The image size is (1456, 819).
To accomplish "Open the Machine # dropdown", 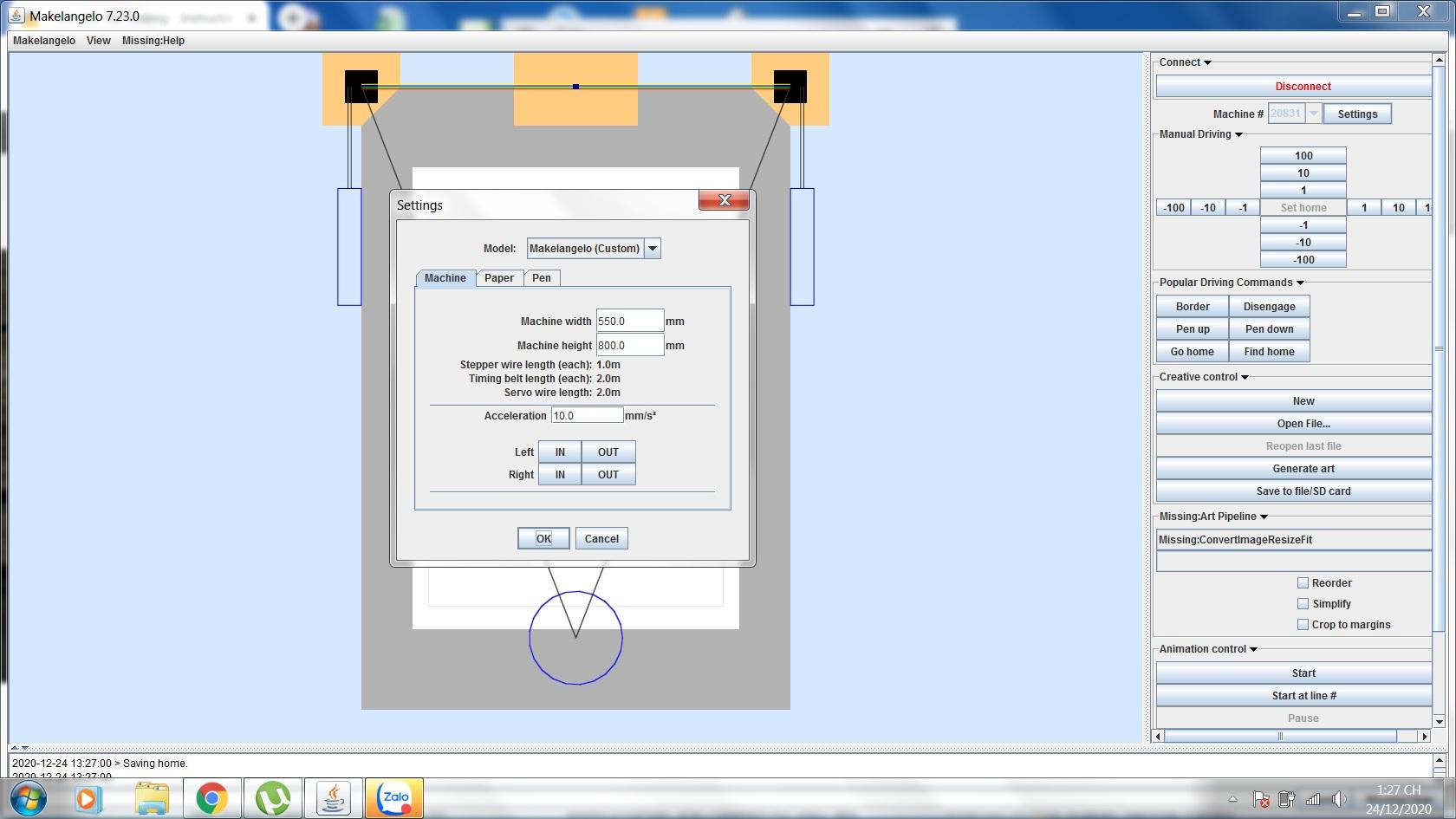I will click(x=1313, y=114).
